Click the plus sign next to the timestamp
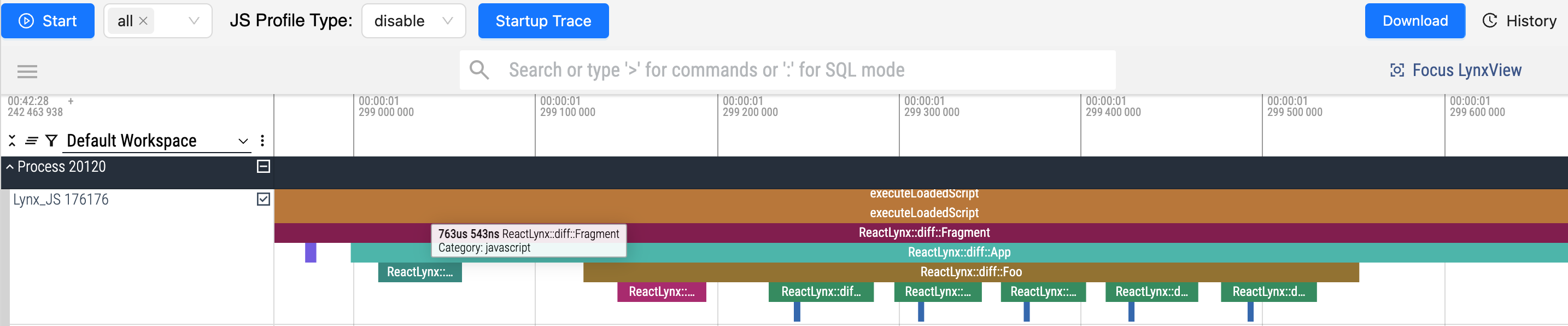The image size is (1568, 326). click(71, 101)
